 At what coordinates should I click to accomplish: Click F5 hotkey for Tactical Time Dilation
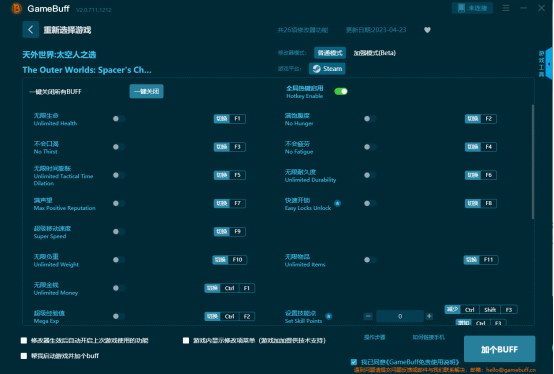230,175
